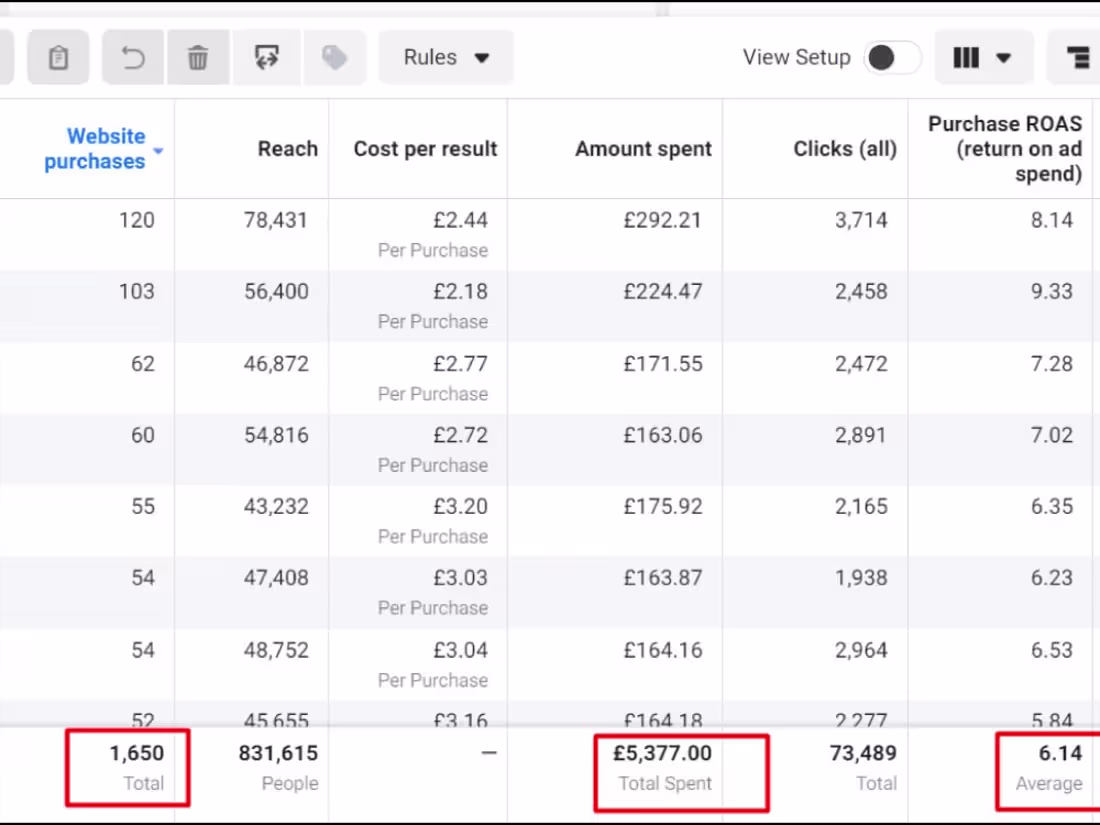Click the find and replace icon
The image size is (1100, 825).
(x=266, y=58)
